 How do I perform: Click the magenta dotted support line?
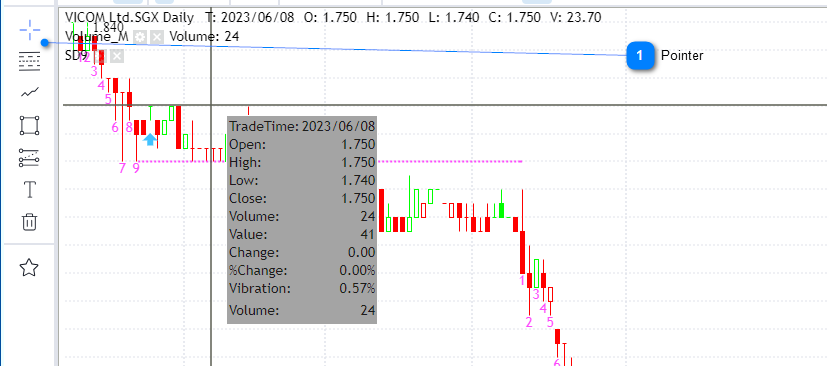coord(329,161)
